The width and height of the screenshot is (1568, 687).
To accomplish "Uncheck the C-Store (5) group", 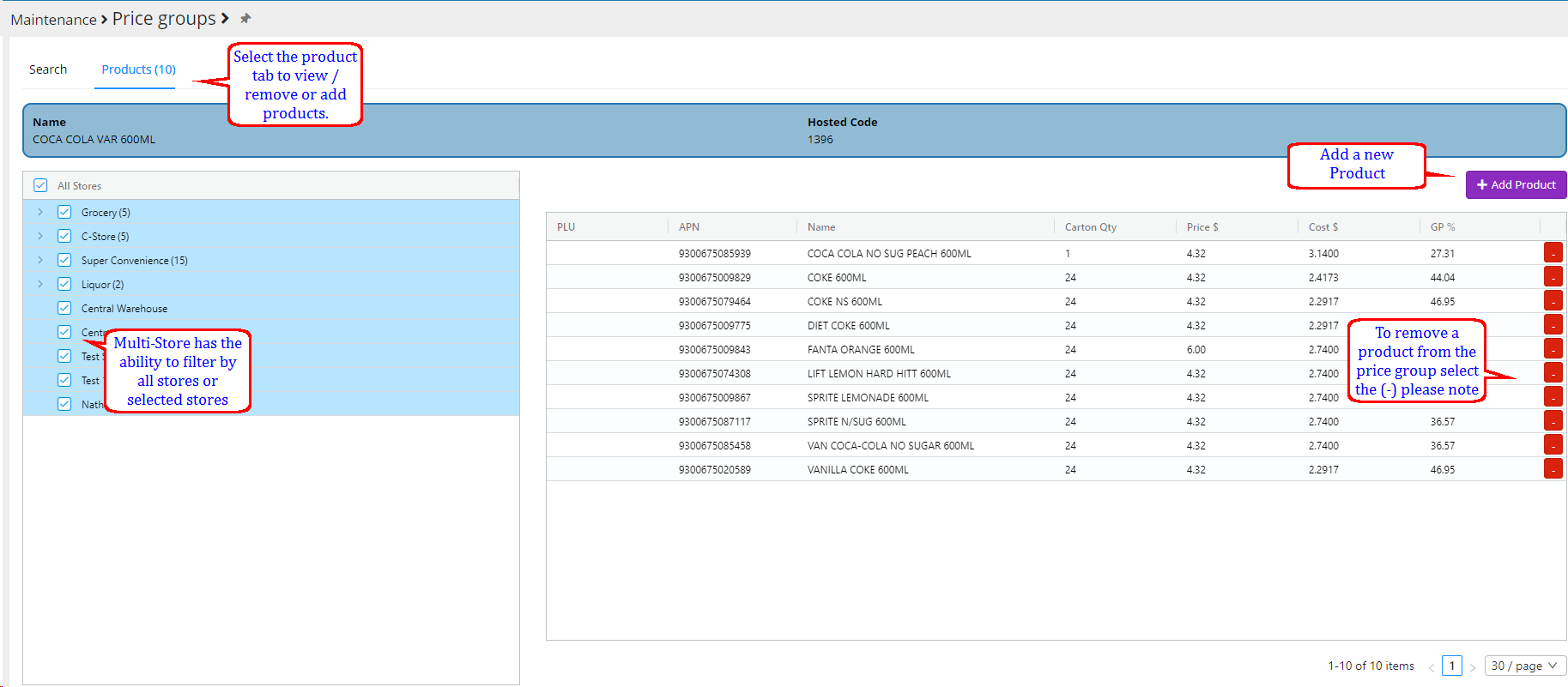I will 64,236.
